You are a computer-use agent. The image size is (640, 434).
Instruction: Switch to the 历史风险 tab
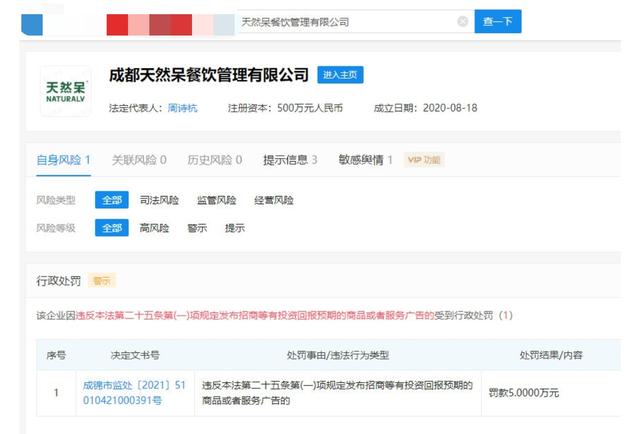point(215,160)
